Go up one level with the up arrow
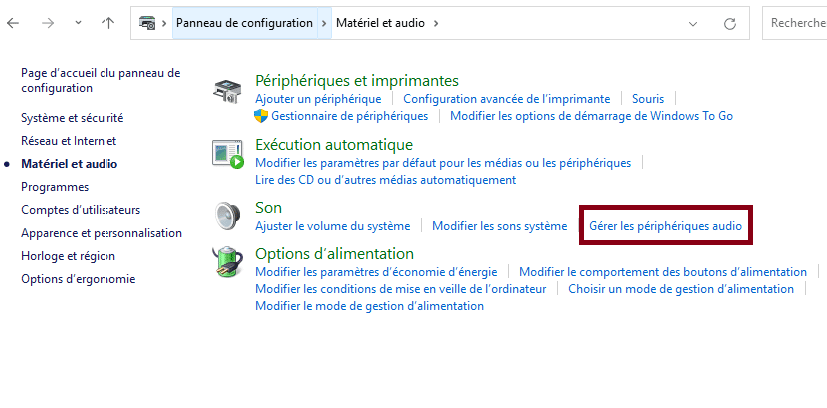Image resolution: width=827 pixels, height=408 pixels. pyautogui.click(x=108, y=22)
